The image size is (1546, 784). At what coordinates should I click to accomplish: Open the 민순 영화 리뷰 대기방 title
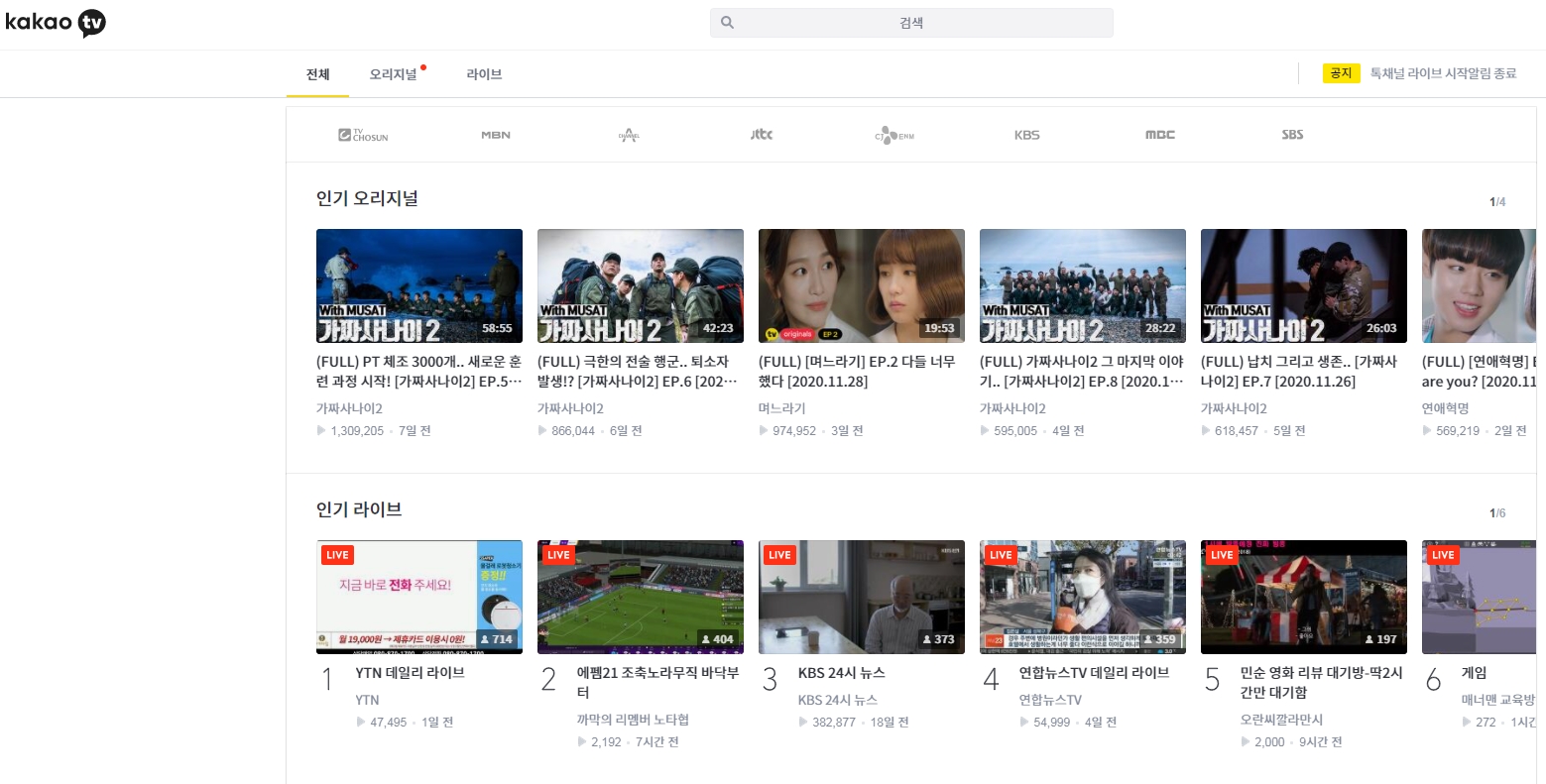[1322, 683]
